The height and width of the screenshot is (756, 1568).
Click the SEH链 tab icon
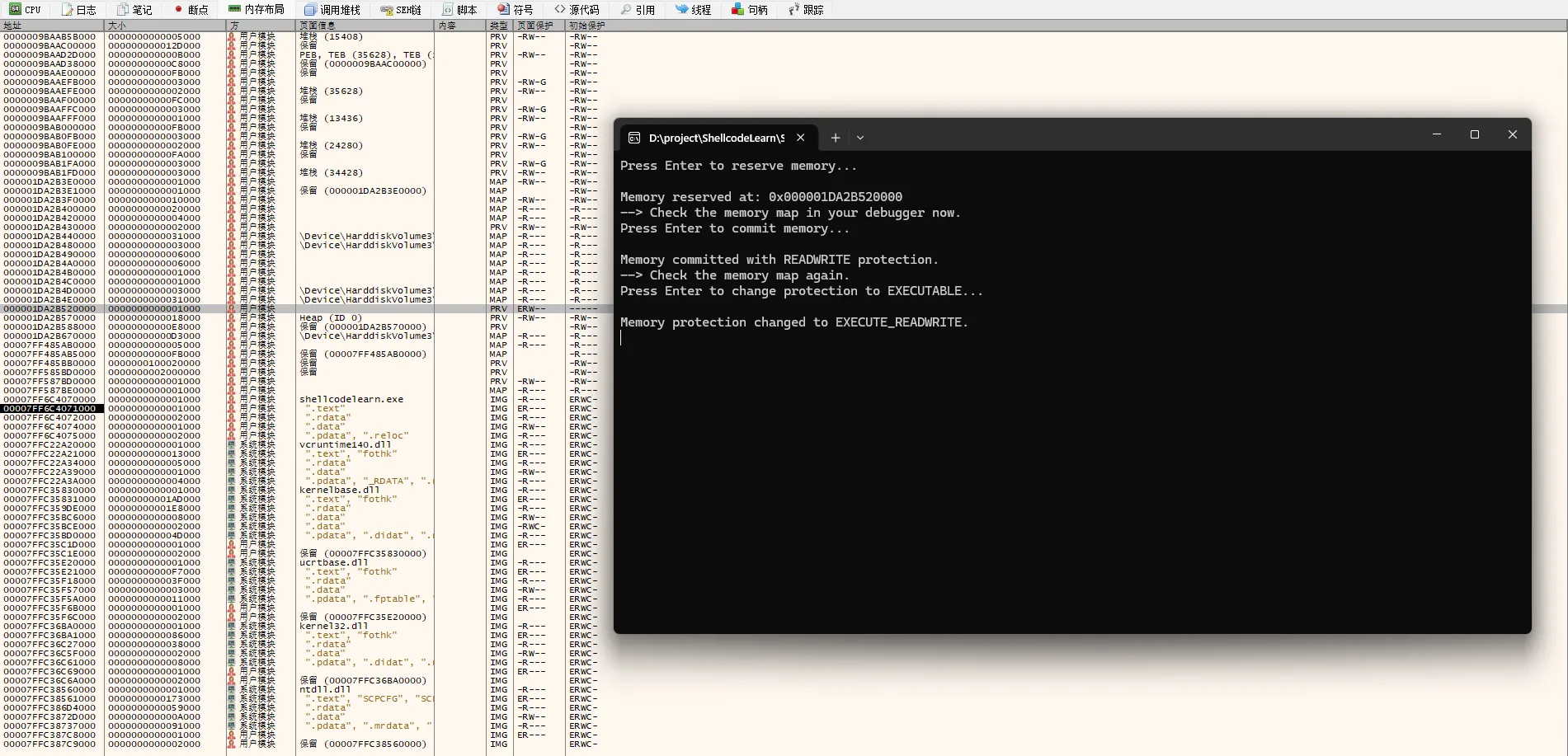pos(386,10)
